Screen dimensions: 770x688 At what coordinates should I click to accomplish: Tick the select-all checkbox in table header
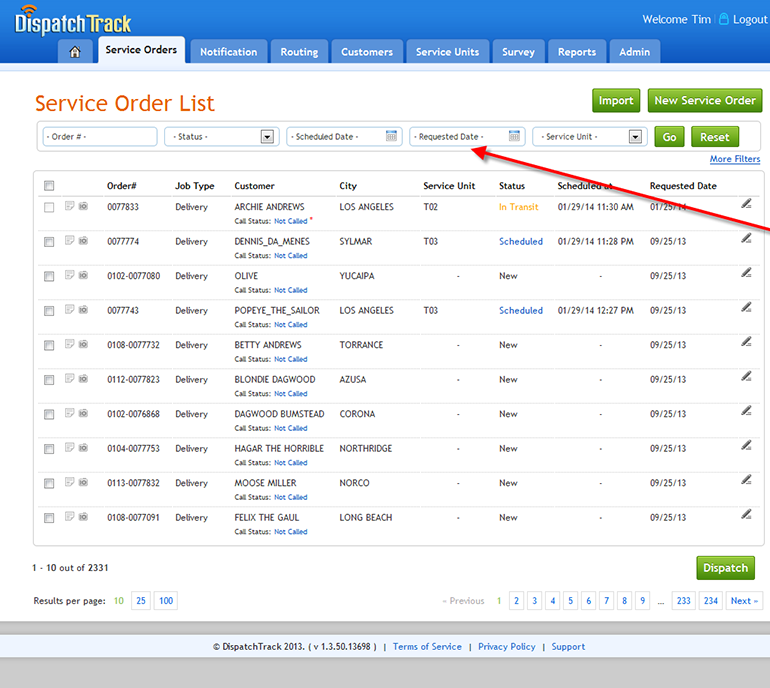[x=49, y=185]
